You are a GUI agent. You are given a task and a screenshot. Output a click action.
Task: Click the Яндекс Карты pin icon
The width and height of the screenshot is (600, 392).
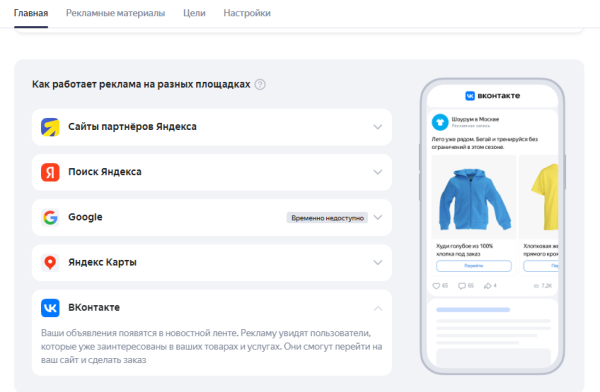[50, 263]
